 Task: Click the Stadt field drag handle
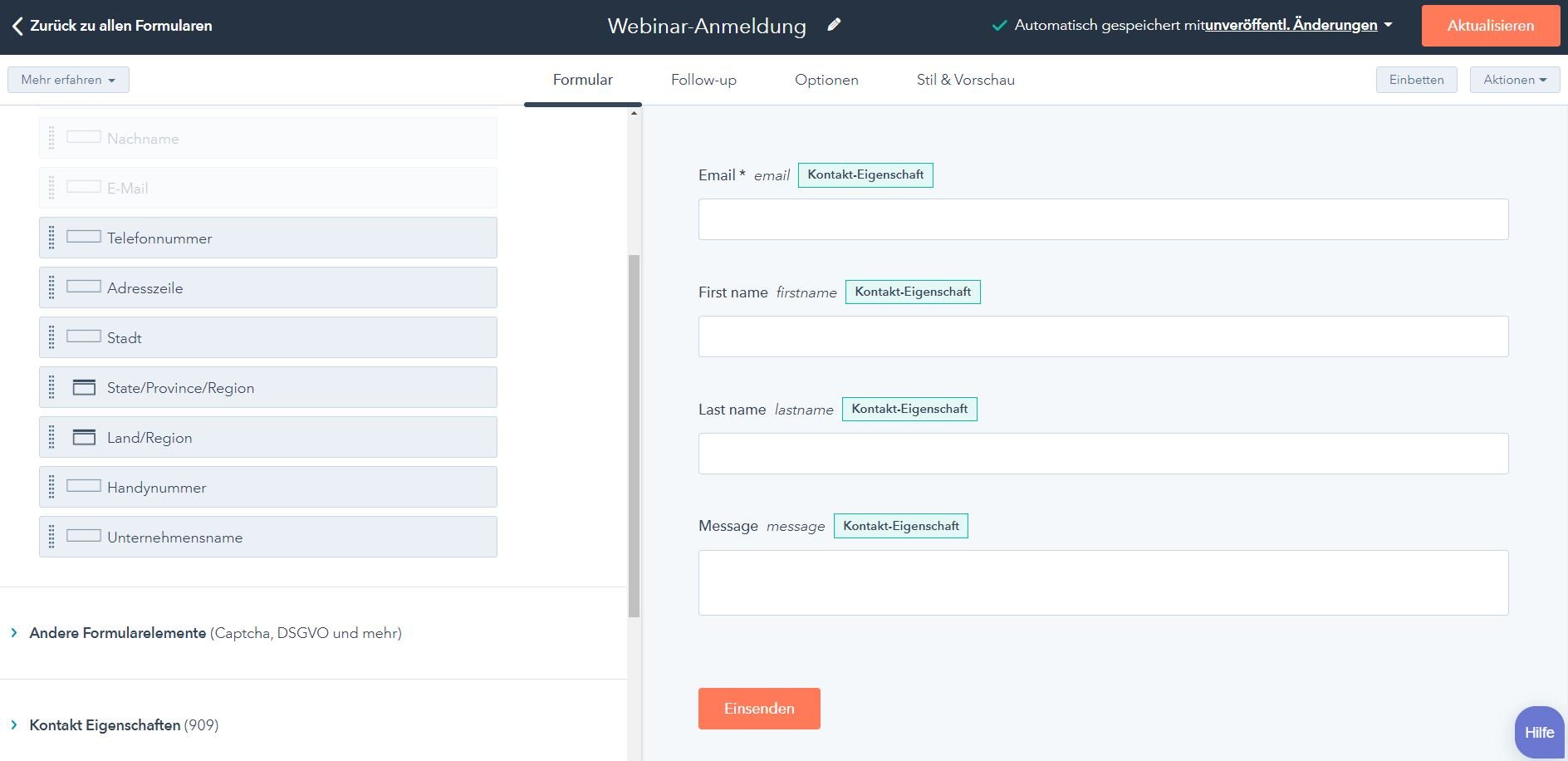(x=51, y=337)
